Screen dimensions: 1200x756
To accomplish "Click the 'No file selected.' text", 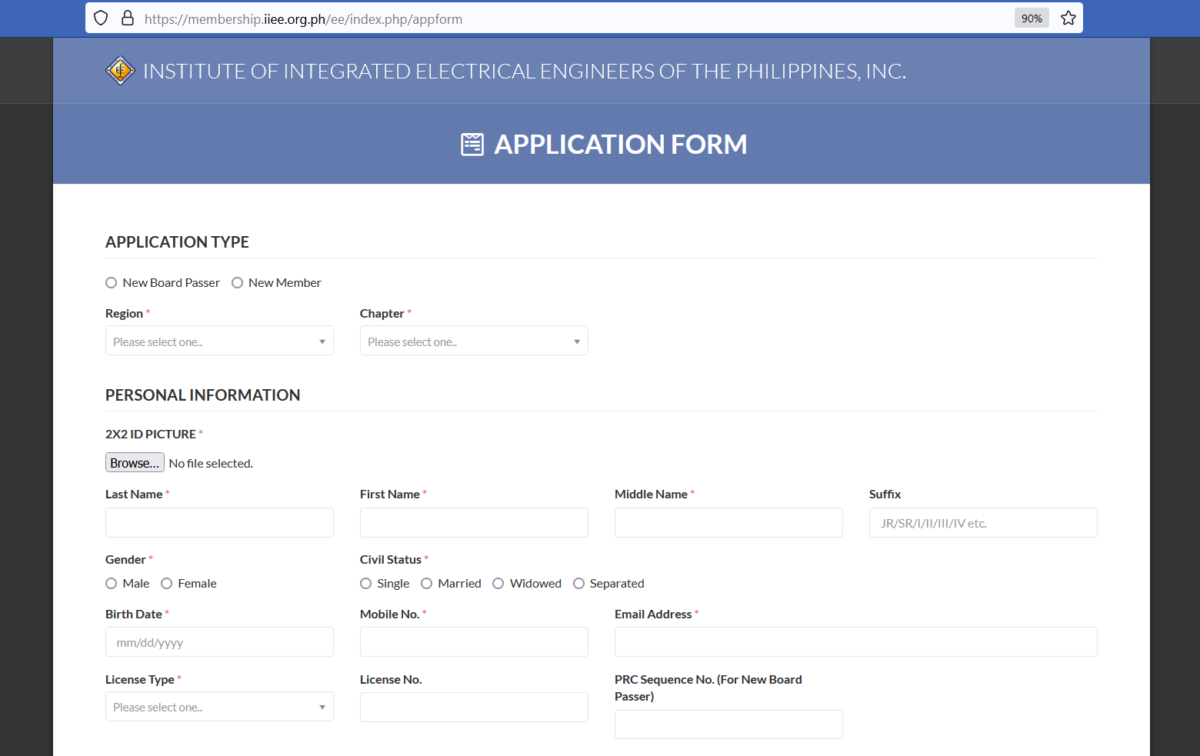I will [x=211, y=463].
